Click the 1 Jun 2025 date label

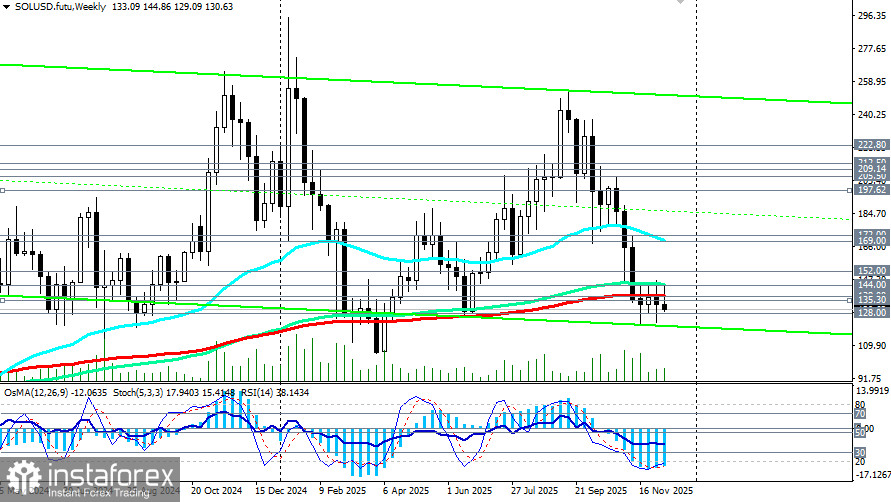click(469, 491)
